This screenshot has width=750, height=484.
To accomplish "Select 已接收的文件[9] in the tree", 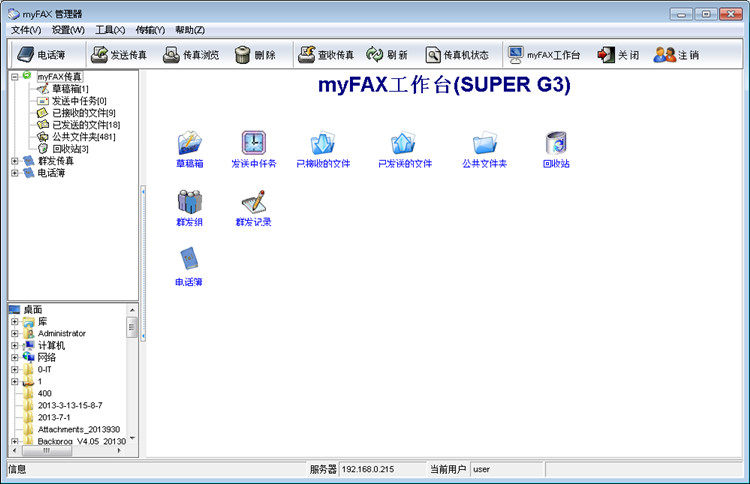I will point(83,113).
